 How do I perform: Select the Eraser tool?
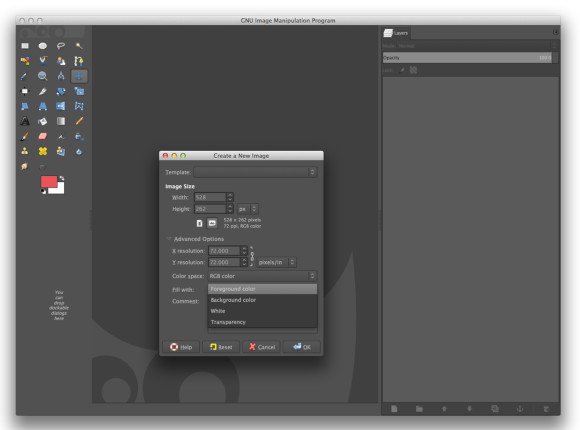(x=43, y=137)
